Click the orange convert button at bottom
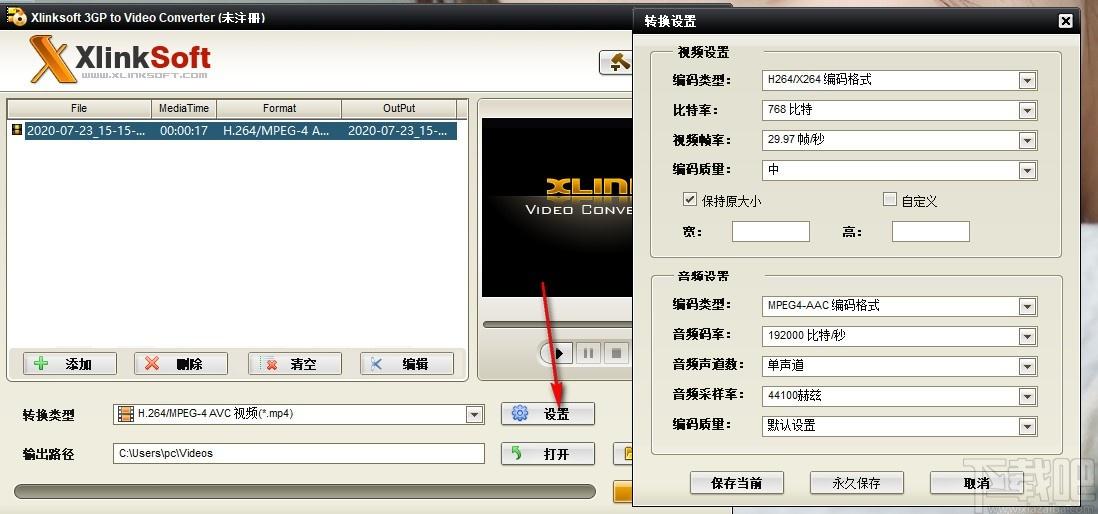The image size is (1098, 514). coord(623,491)
